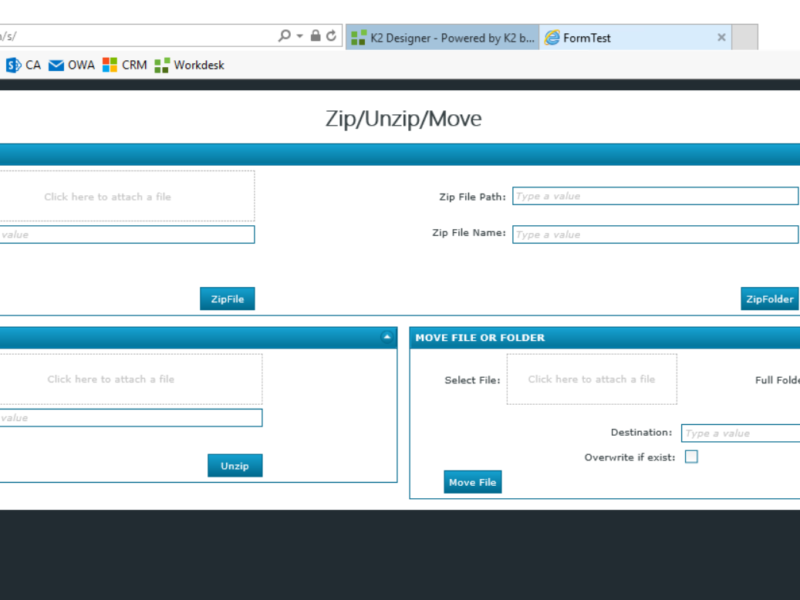The height and width of the screenshot is (600, 800).
Task: Click the search magnifier icon in address bar
Action: [285, 36]
